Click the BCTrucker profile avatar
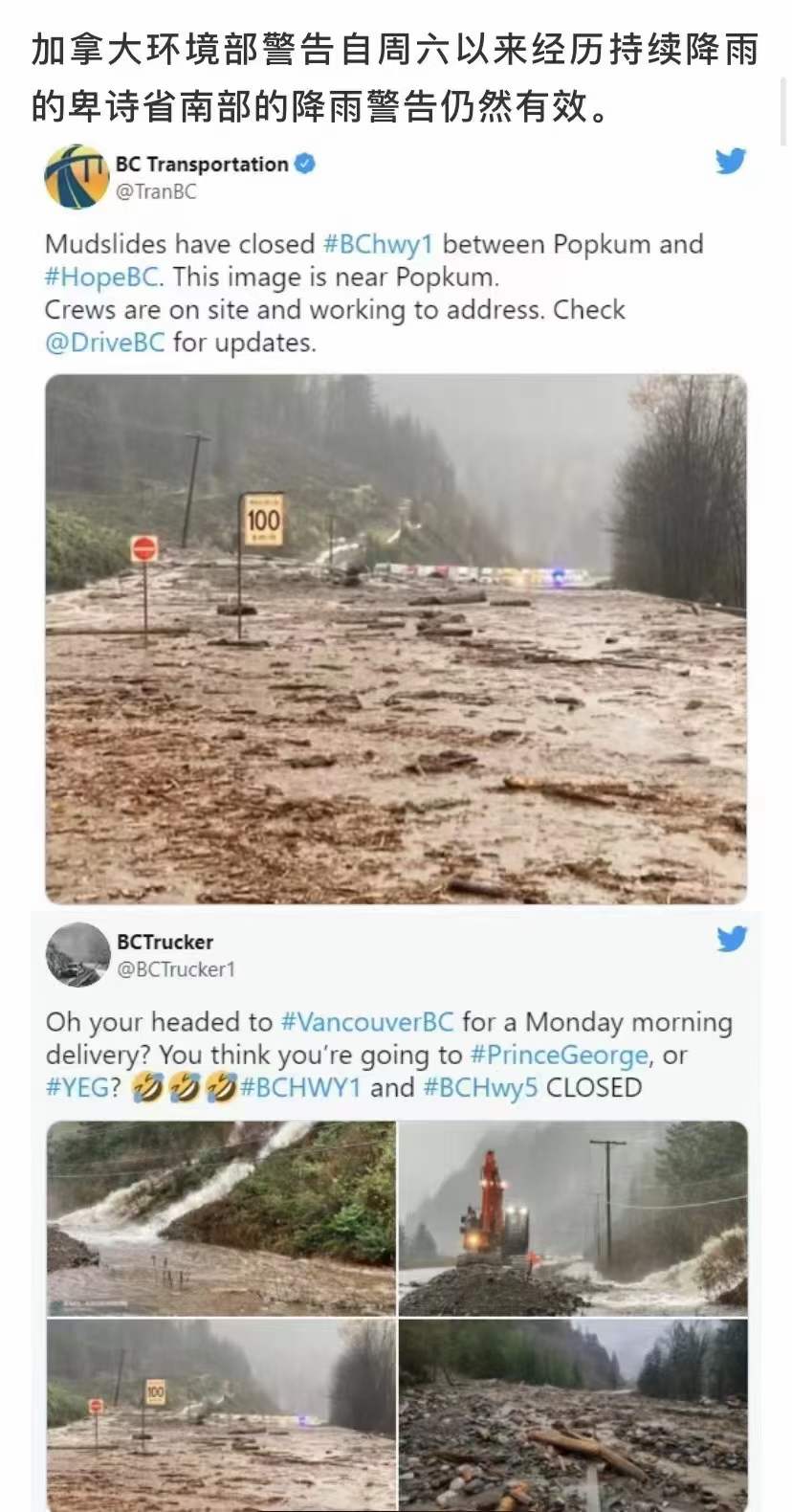This screenshot has height=1512, width=792. (77, 954)
